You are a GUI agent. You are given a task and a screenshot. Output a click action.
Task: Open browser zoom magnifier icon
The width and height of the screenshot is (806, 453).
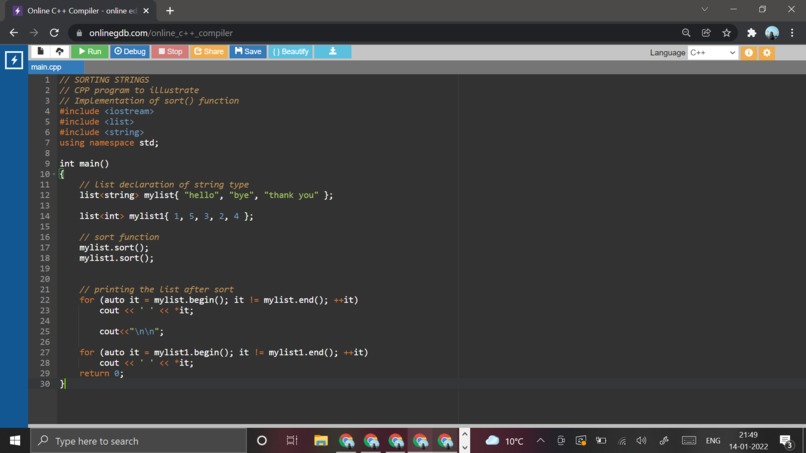pyautogui.click(x=686, y=33)
